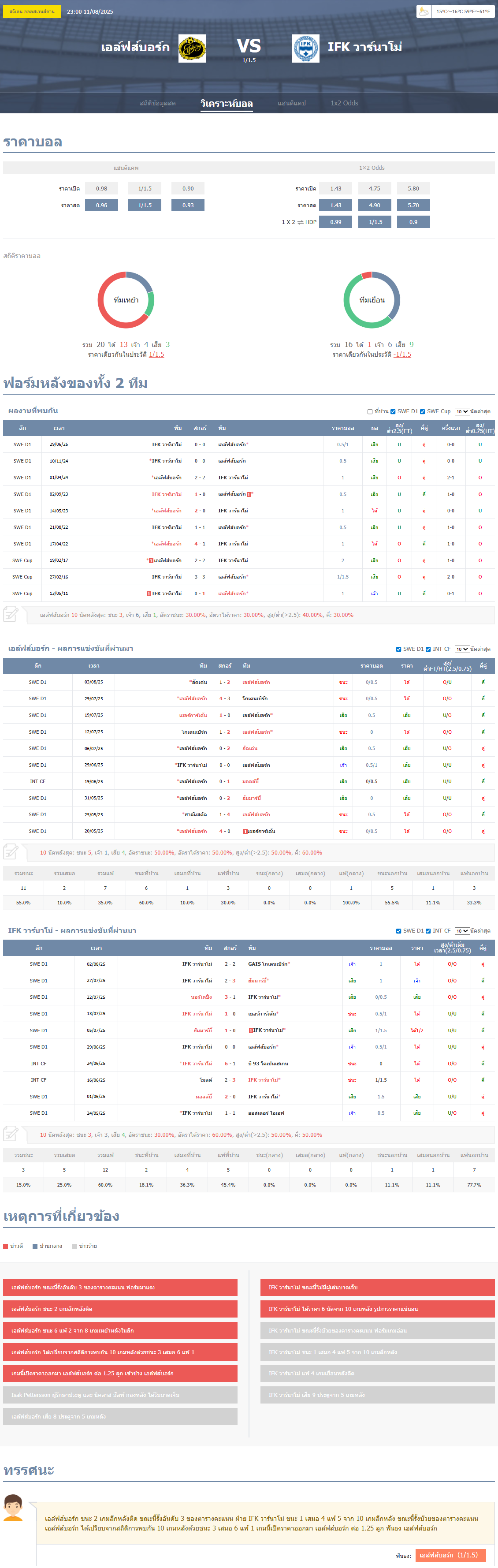Click the live handicap away price 0.93
This screenshot has height=1568, width=498.
pyautogui.click(x=188, y=205)
